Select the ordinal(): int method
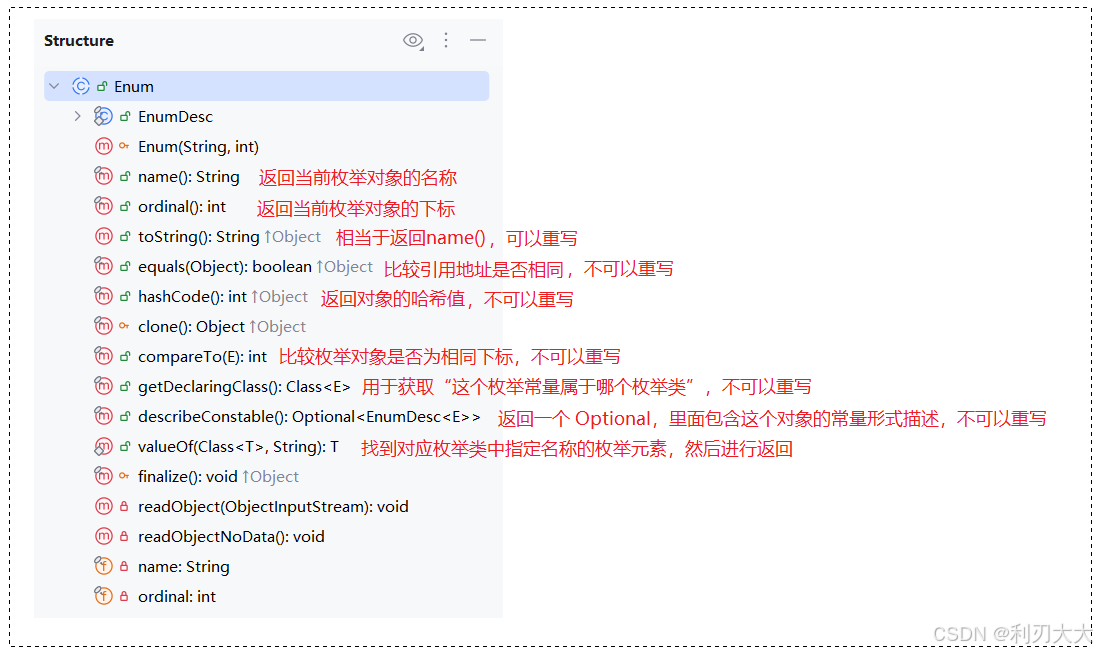 [182, 207]
